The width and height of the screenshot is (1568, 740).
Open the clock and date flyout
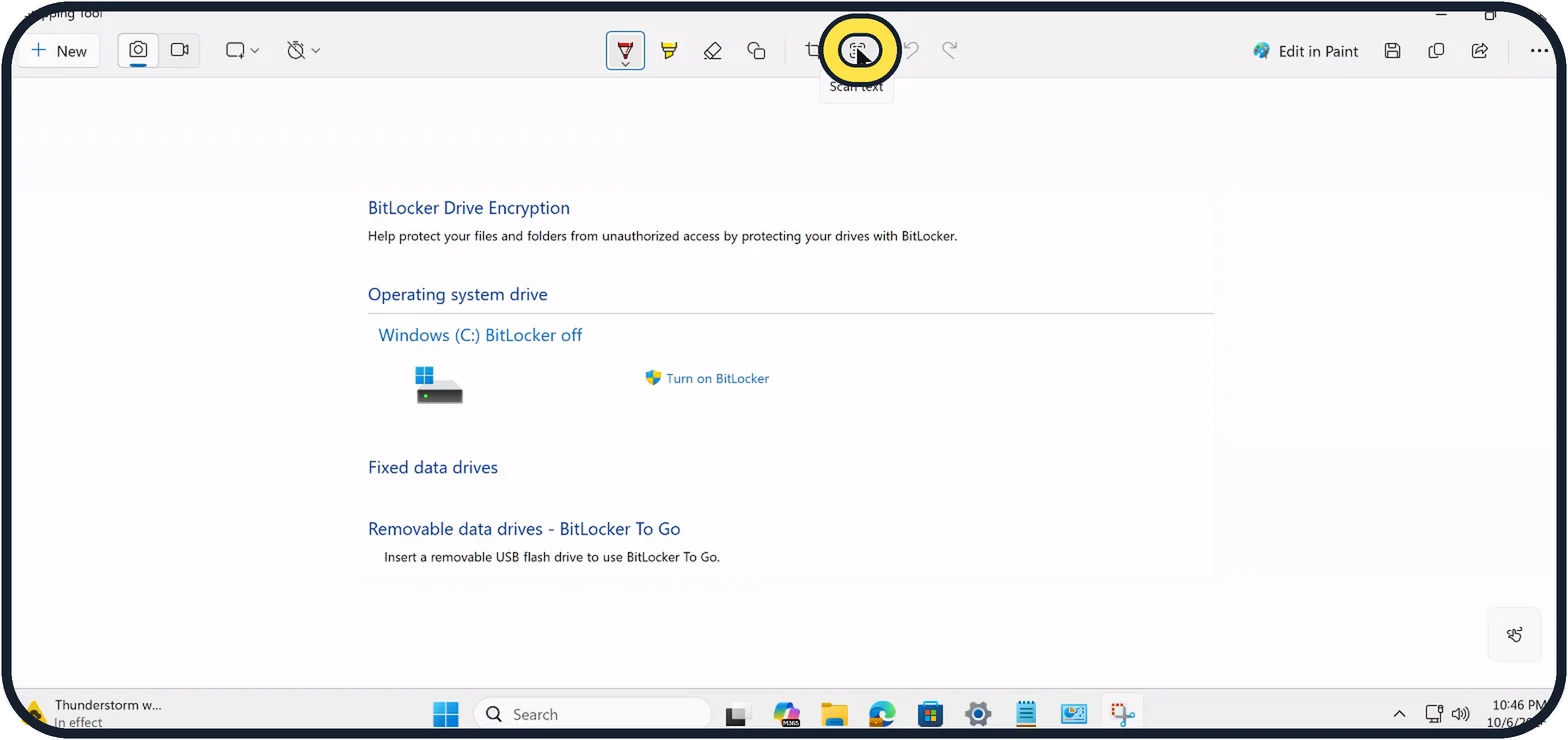click(x=1518, y=714)
